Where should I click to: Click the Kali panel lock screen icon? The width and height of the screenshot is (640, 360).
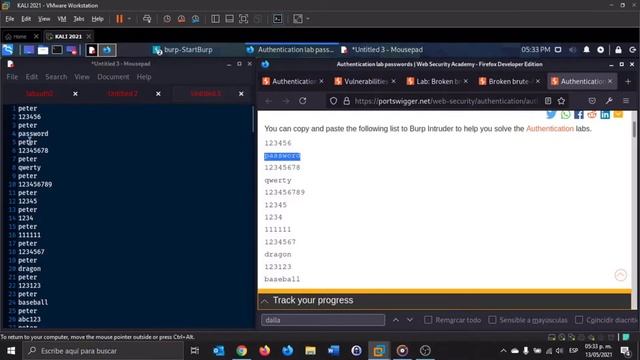(x=618, y=50)
